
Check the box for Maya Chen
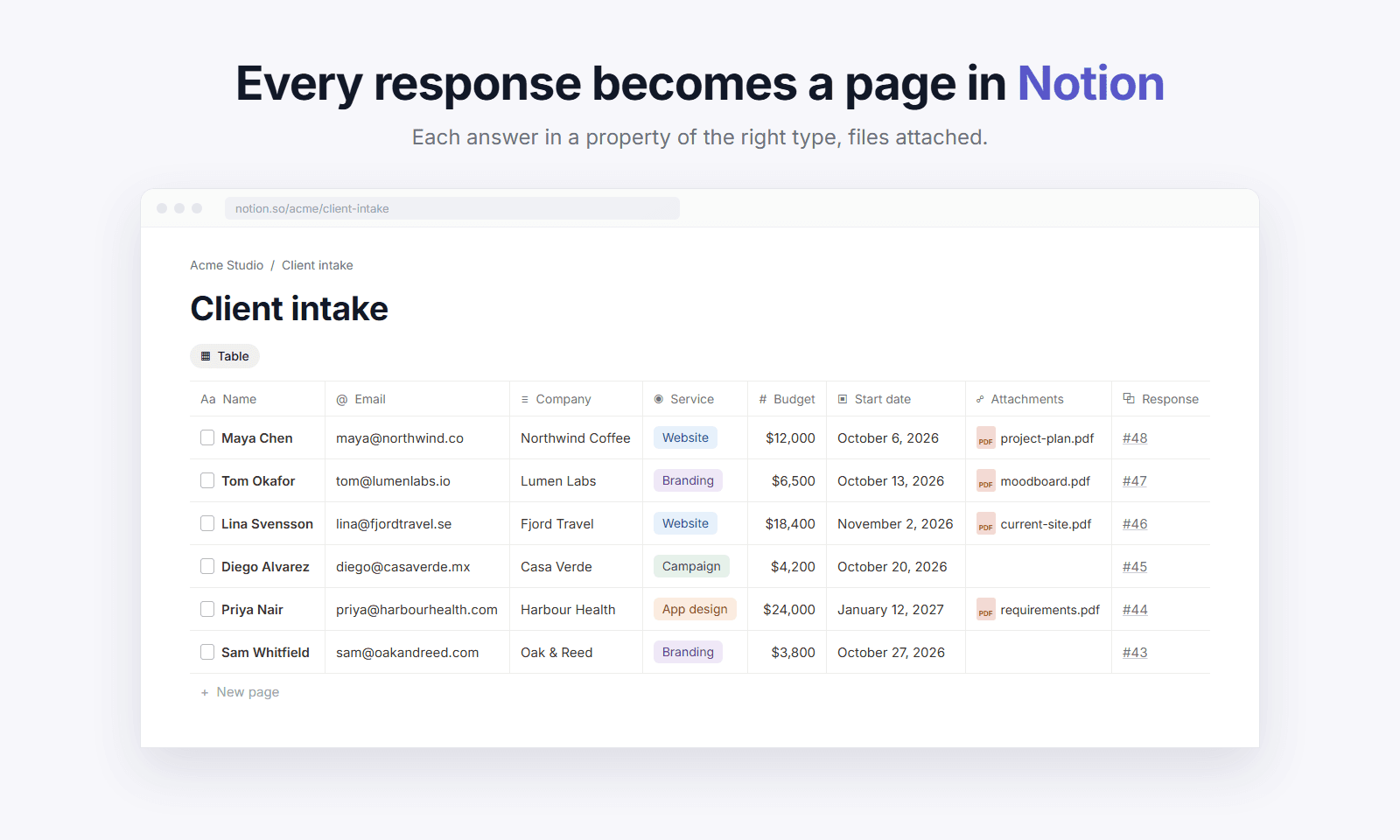(207, 437)
